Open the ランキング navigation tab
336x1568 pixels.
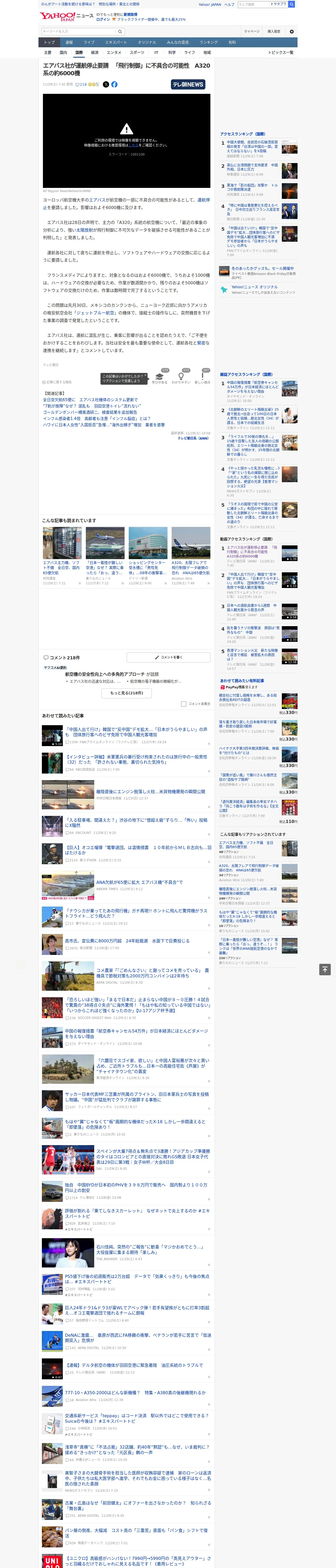tap(209, 43)
